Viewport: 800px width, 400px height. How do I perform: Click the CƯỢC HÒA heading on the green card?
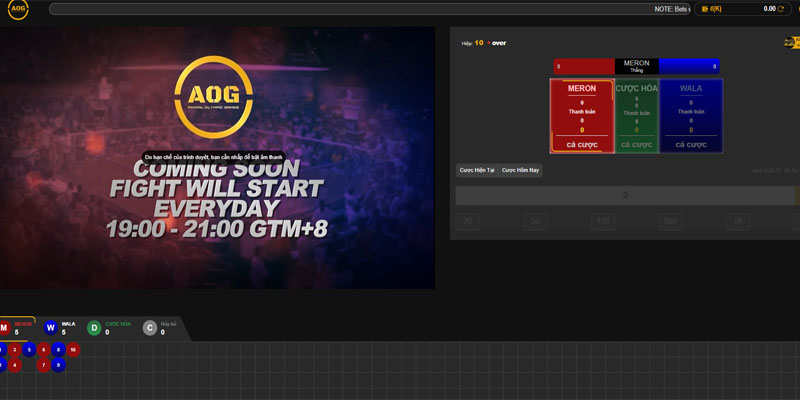click(x=636, y=88)
